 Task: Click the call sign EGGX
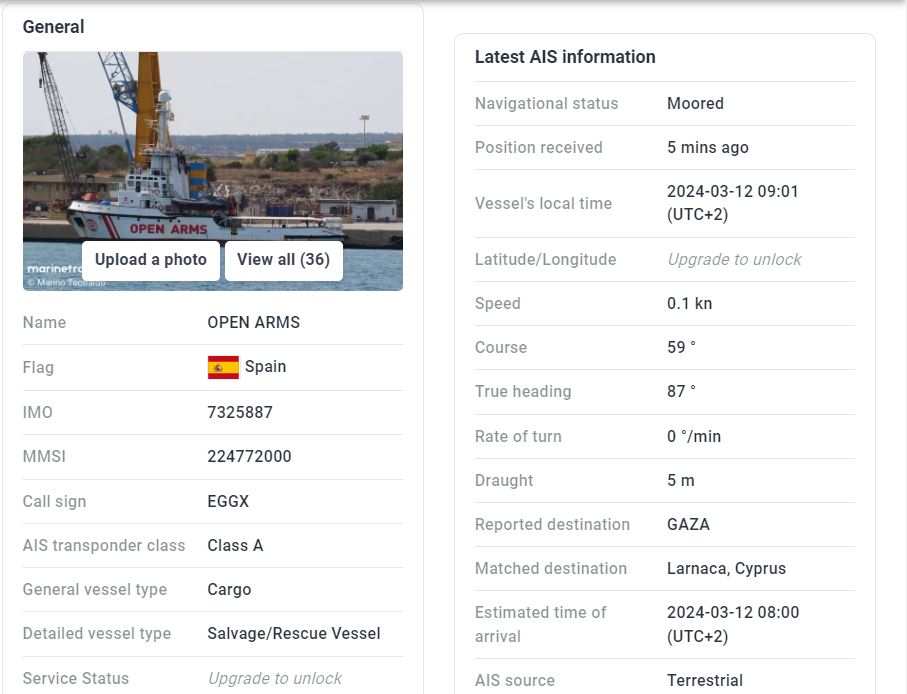228,501
